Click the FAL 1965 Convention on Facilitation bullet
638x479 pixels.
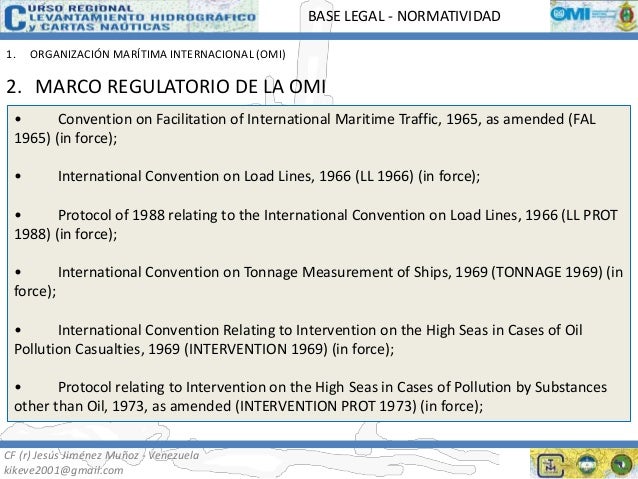click(305, 129)
